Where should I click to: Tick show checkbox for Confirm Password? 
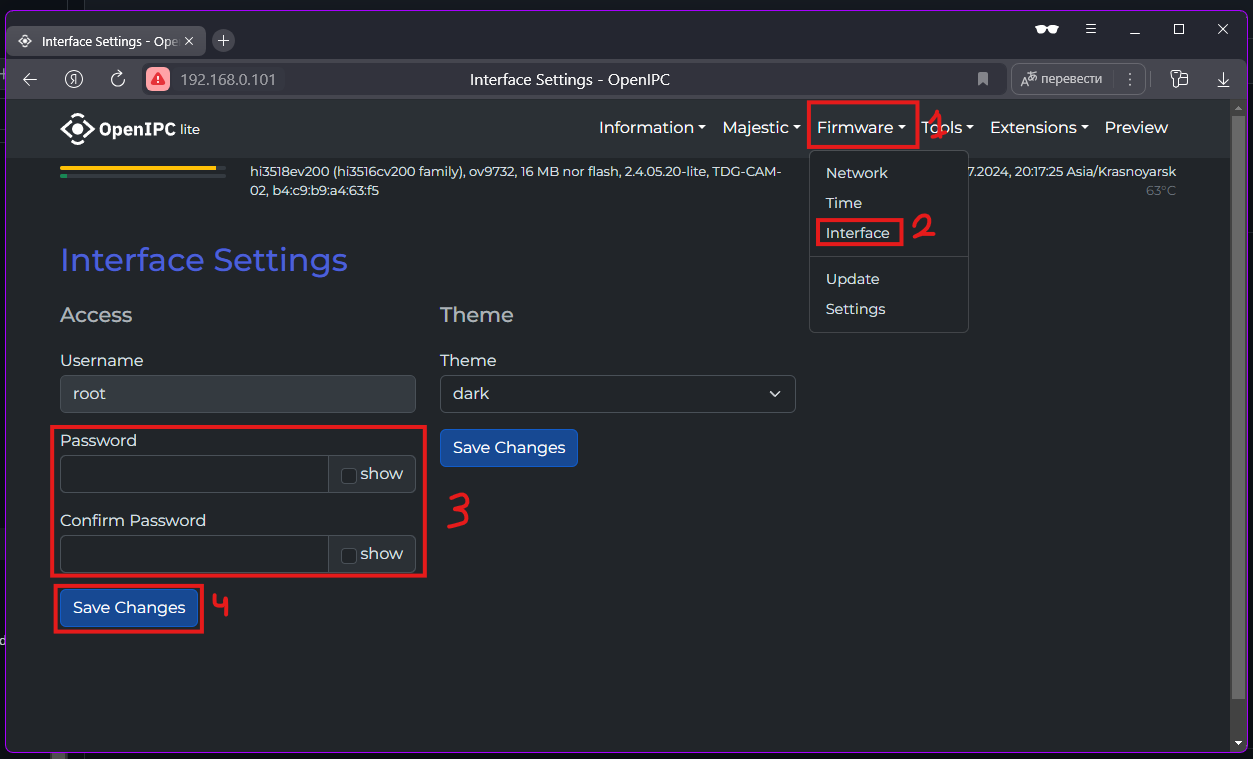(x=349, y=555)
